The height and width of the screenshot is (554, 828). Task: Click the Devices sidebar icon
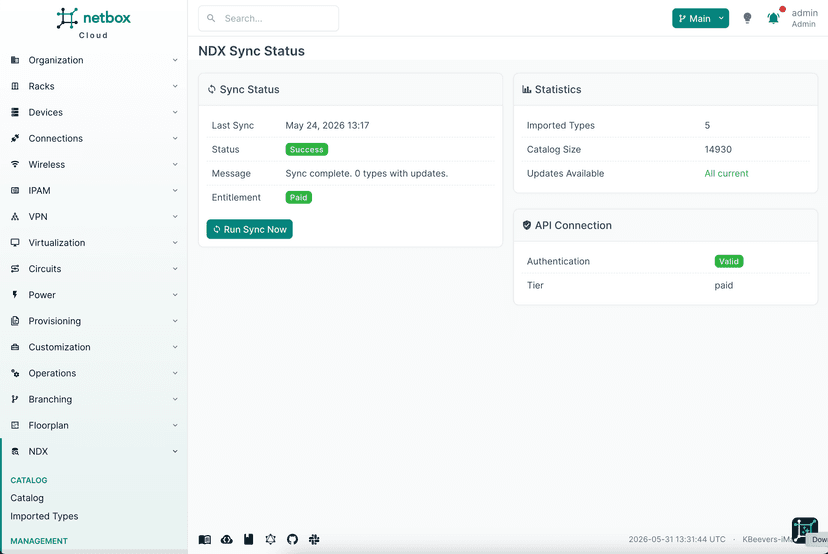[x=15, y=112]
